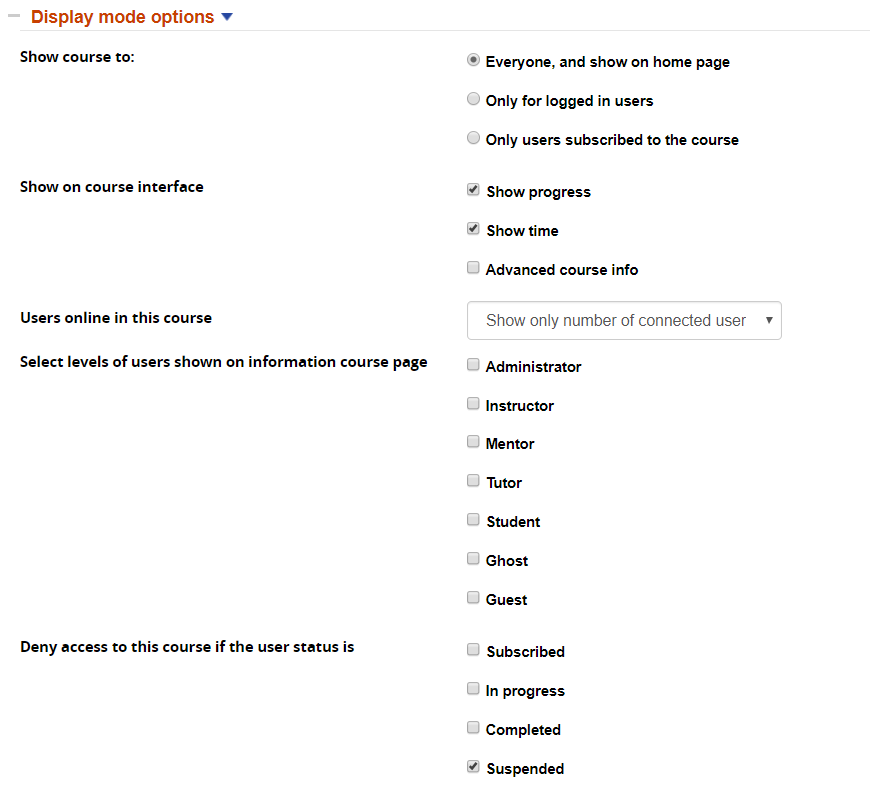Viewport: 870px width, 798px height.
Task: Collapse section with the minus icon
Action: click(14, 17)
